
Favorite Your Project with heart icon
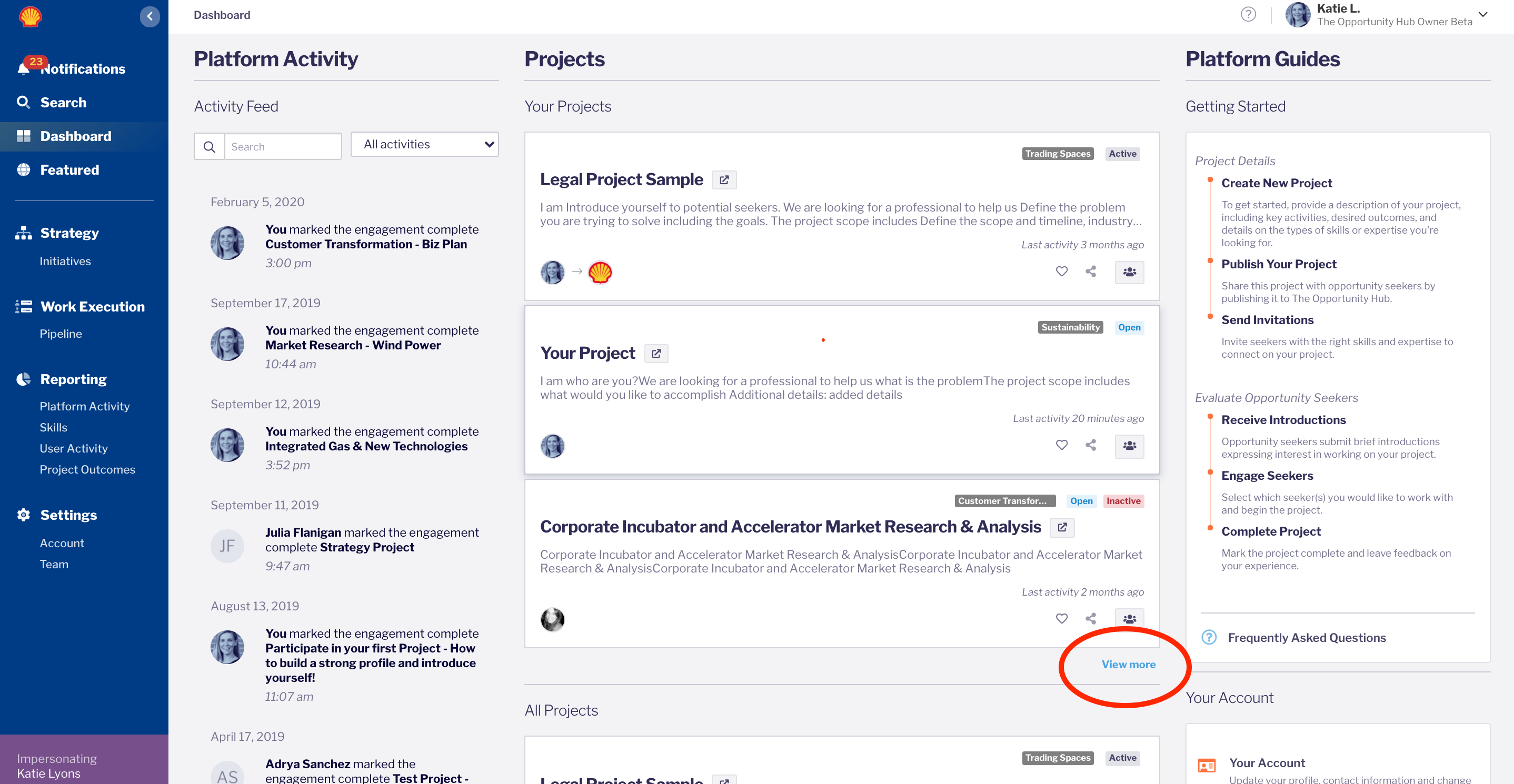[1061, 445]
